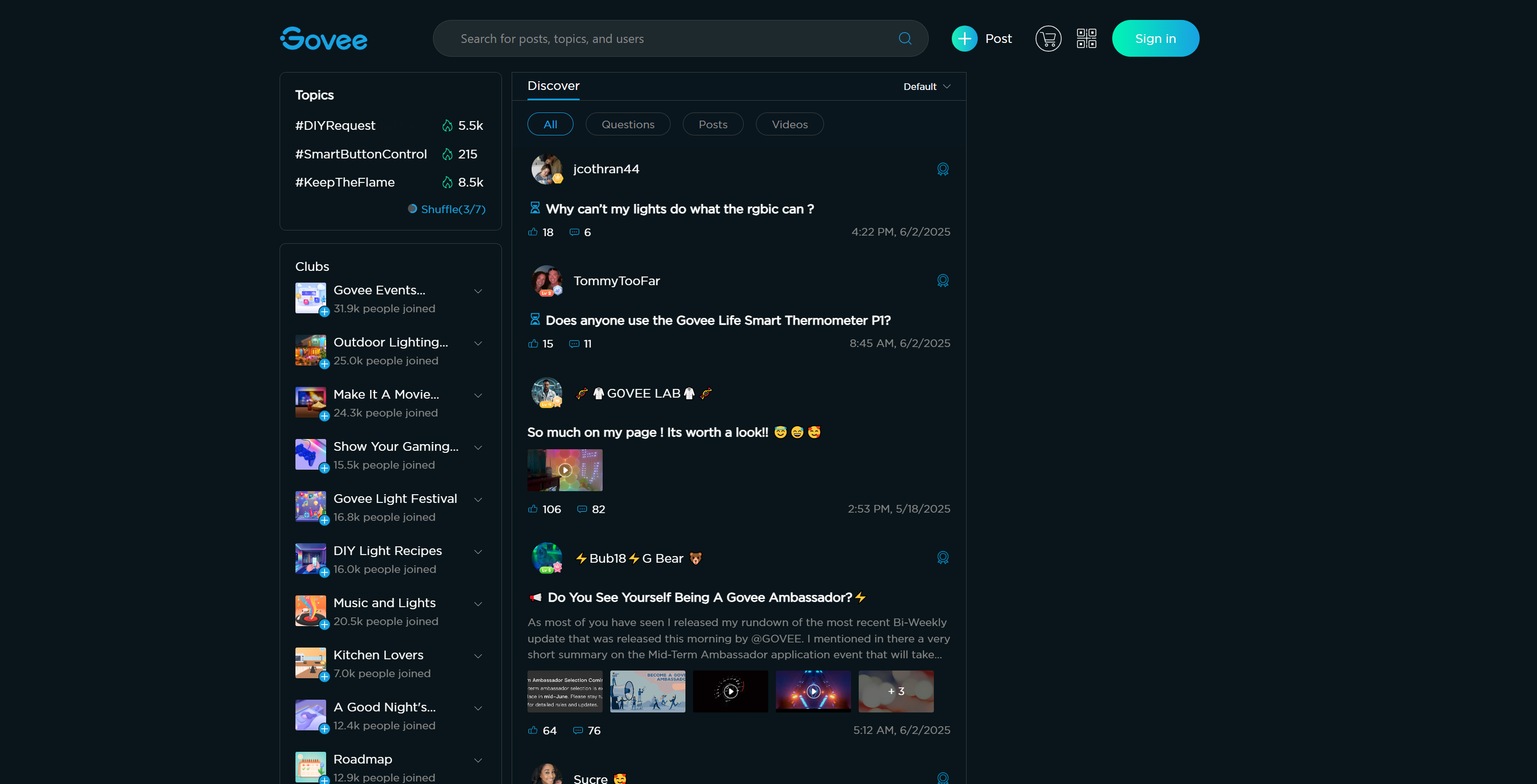1537x784 pixels.
Task: Play the GOVEE LAB post video thumbnail
Action: 564,470
